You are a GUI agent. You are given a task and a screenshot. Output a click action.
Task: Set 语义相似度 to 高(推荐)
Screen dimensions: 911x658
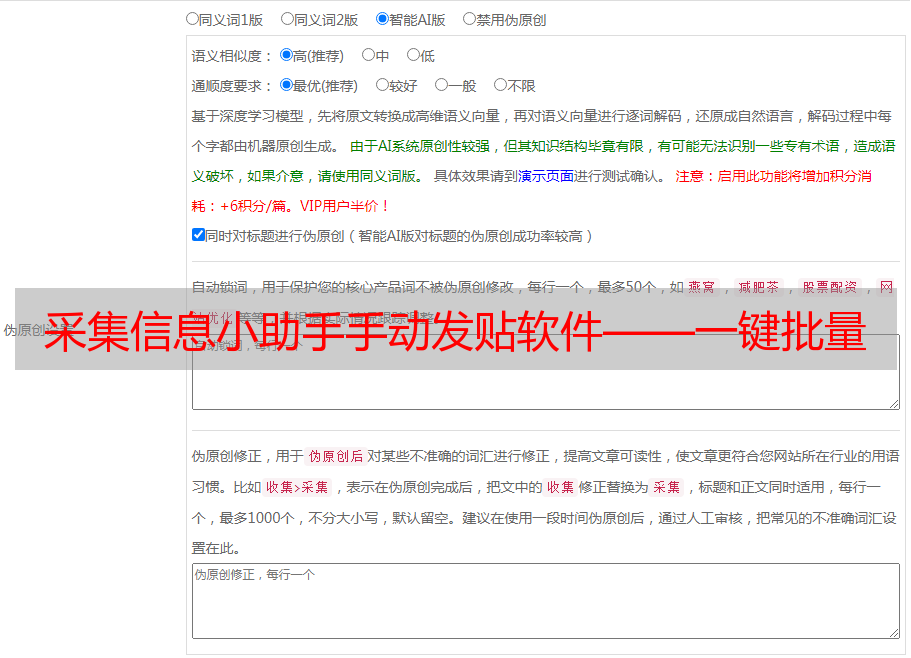(x=286, y=55)
